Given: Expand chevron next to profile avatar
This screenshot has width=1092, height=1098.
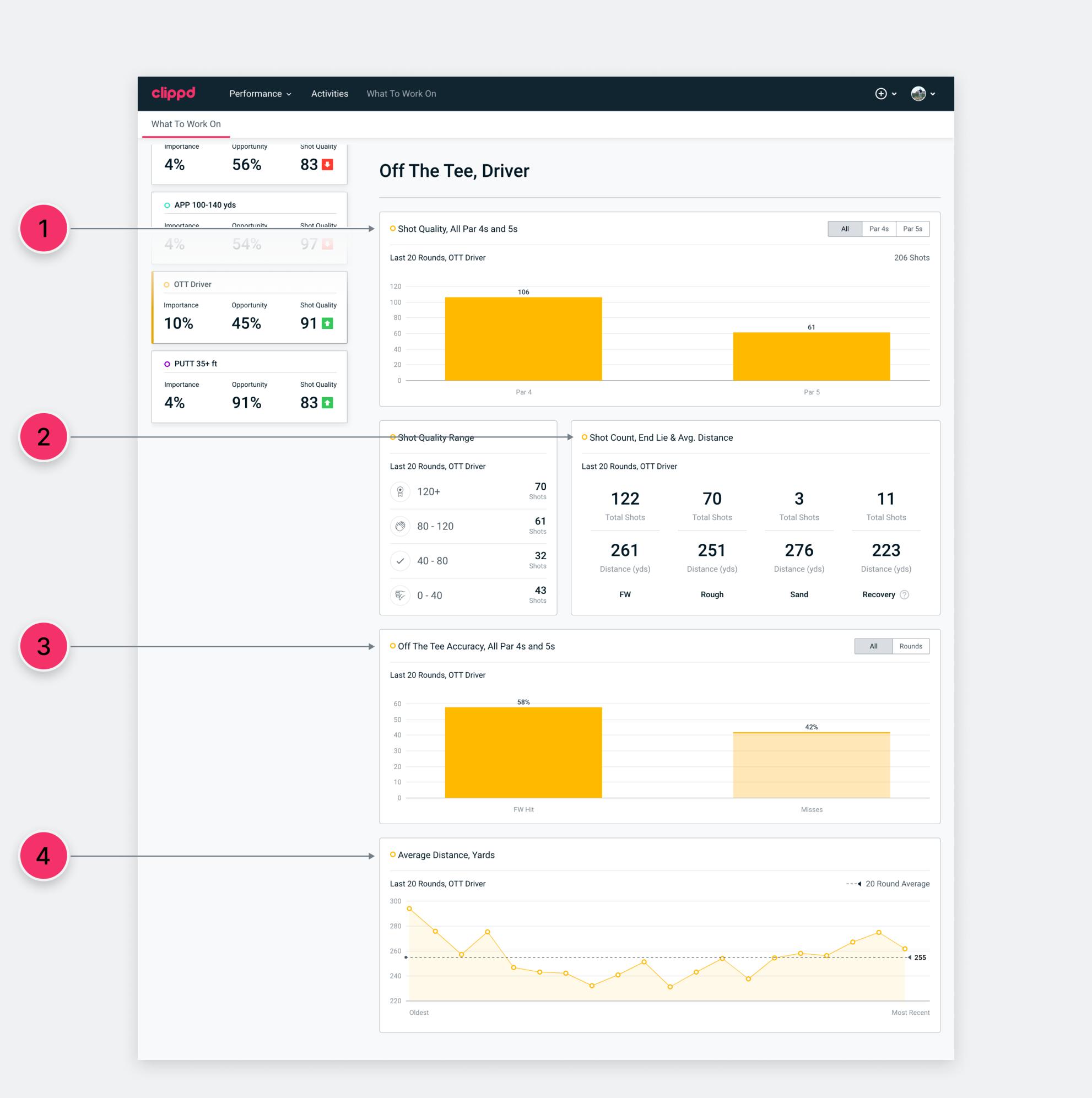Looking at the screenshot, I should click(x=933, y=94).
